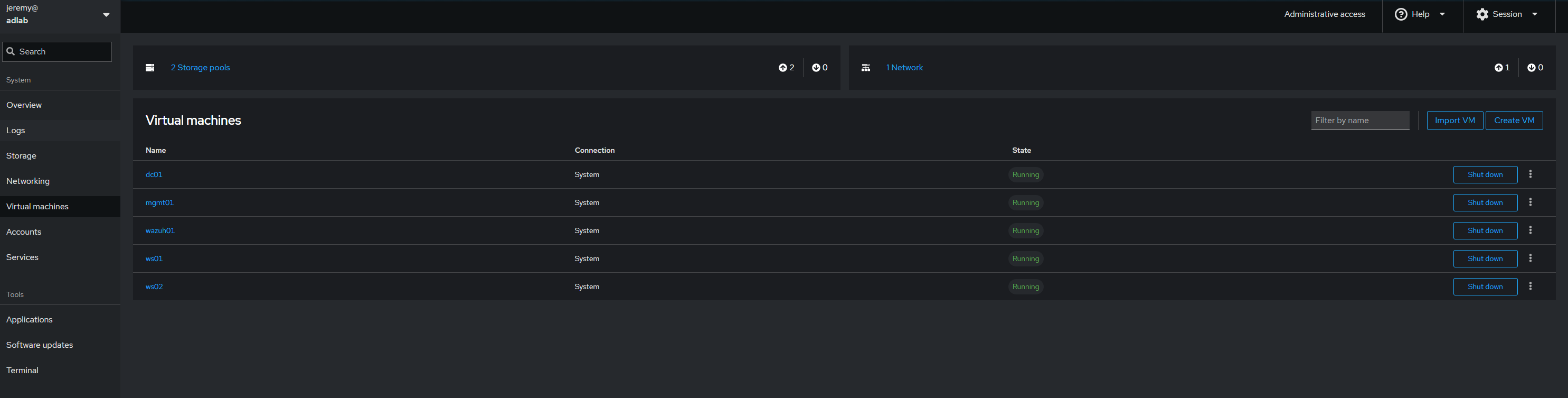Open kebab menu for ws02

point(1531,286)
